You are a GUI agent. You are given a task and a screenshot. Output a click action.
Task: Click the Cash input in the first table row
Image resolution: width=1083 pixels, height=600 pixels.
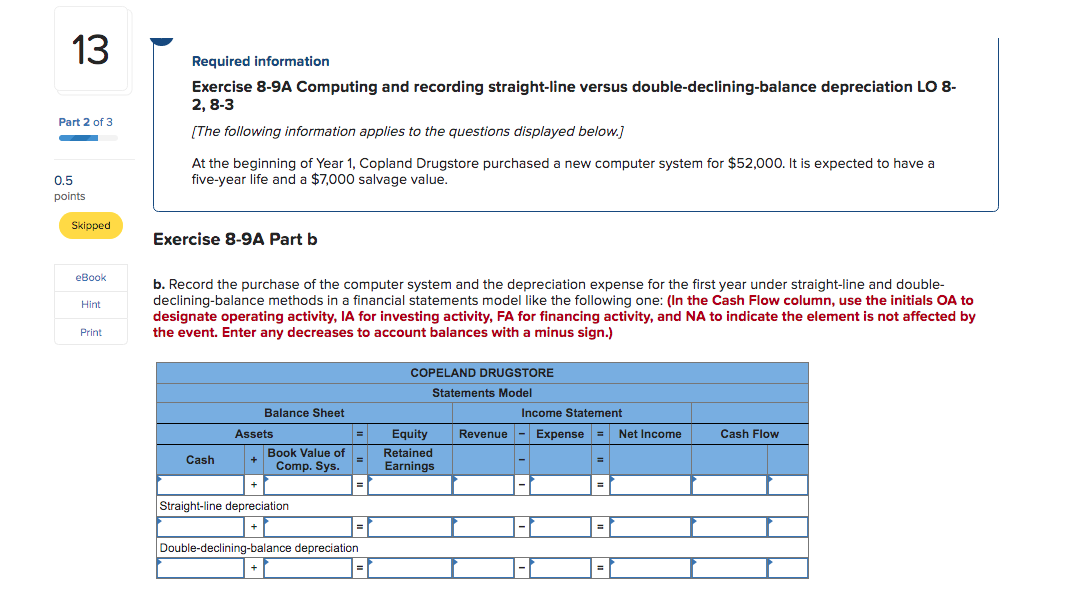pos(200,484)
